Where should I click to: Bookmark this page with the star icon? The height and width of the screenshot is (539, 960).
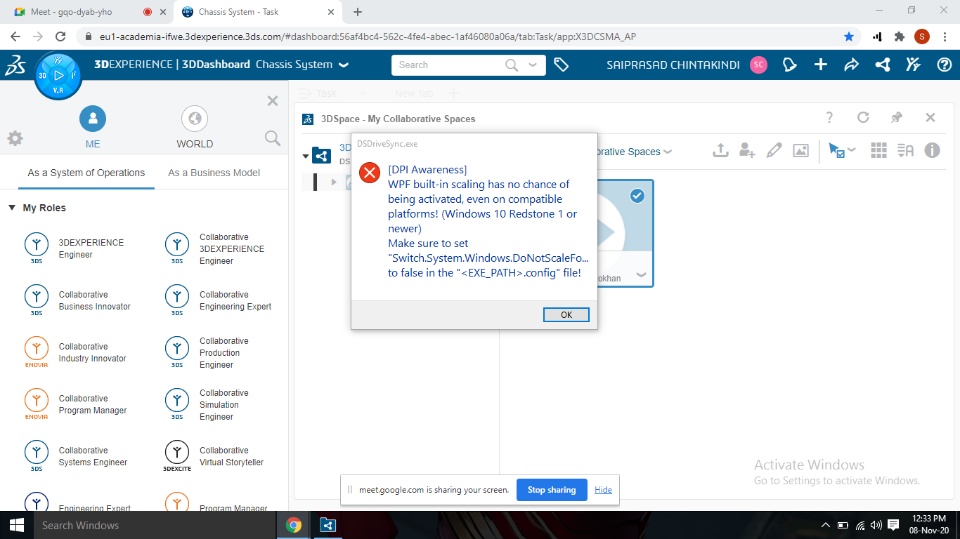pyautogui.click(x=849, y=37)
